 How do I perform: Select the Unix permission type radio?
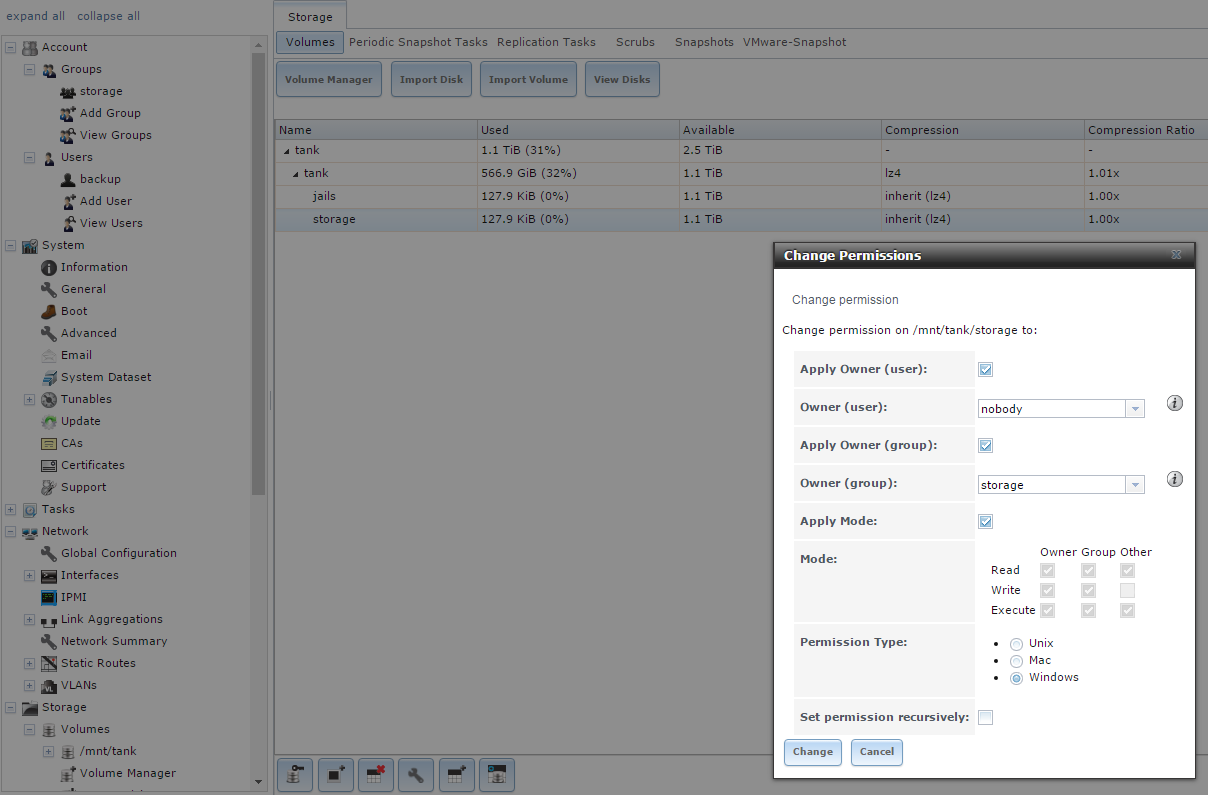tap(1017, 644)
